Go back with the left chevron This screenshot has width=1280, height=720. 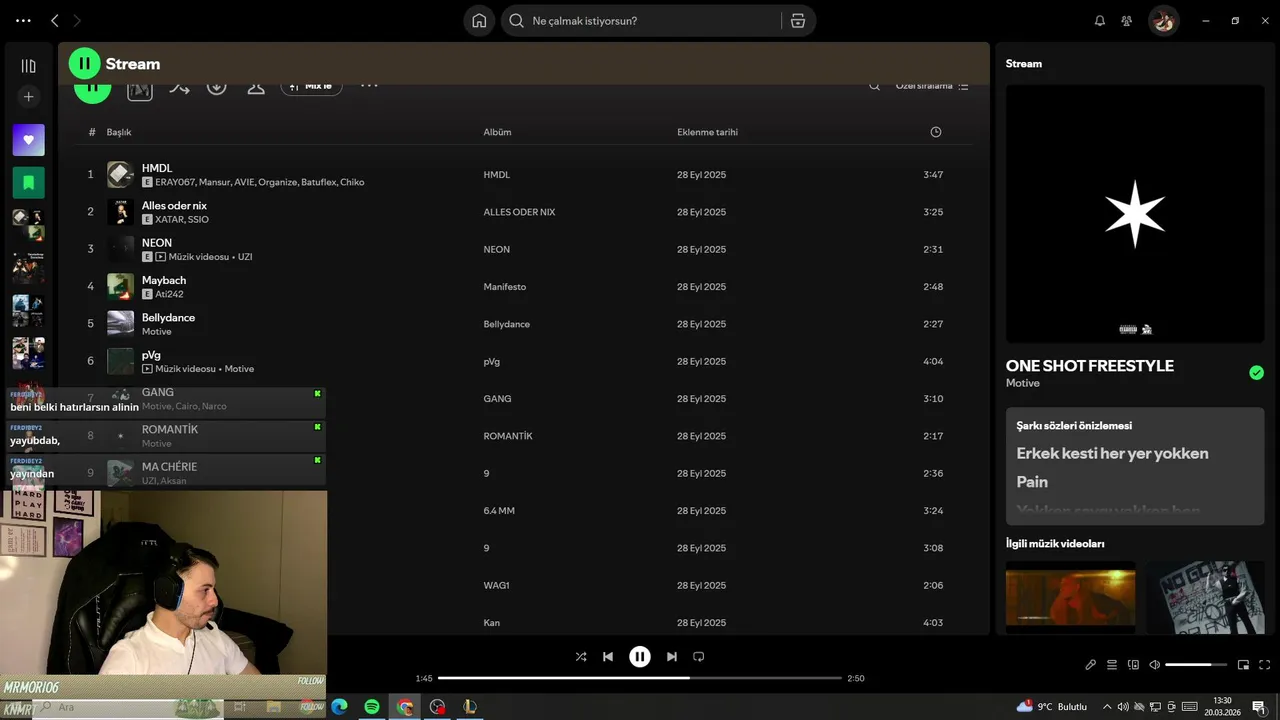click(55, 20)
